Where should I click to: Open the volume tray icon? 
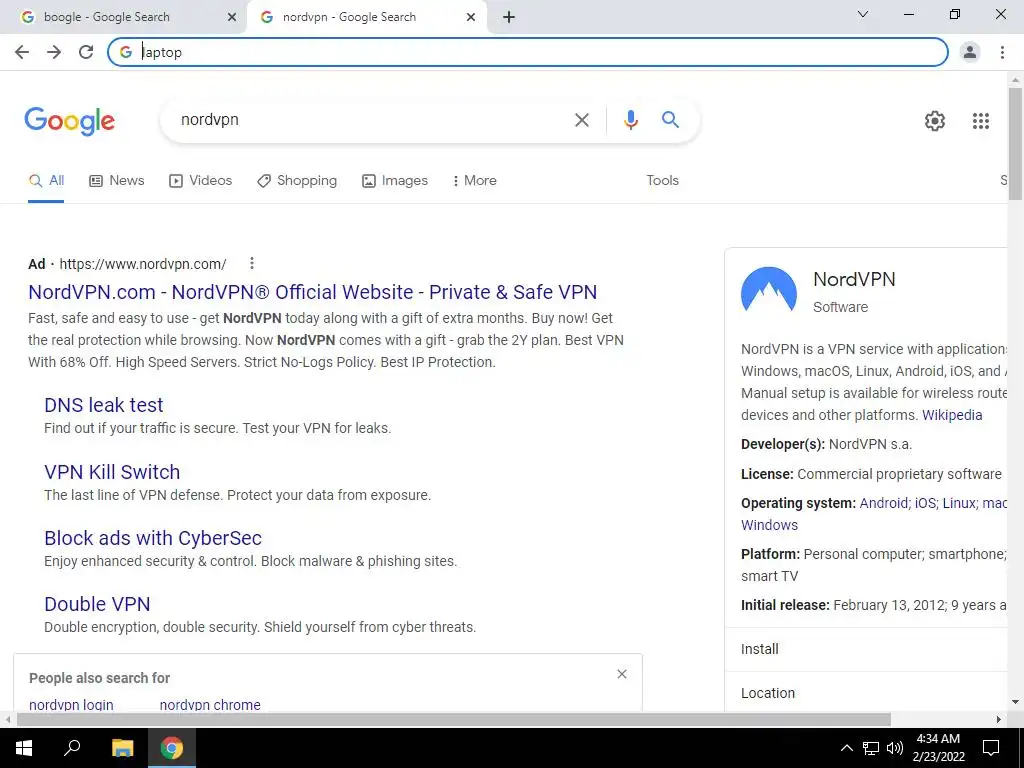coord(895,748)
